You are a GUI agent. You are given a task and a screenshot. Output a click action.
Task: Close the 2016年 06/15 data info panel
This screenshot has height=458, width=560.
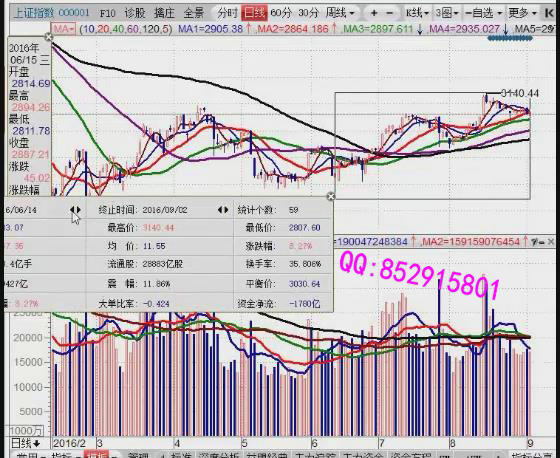coord(49,37)
